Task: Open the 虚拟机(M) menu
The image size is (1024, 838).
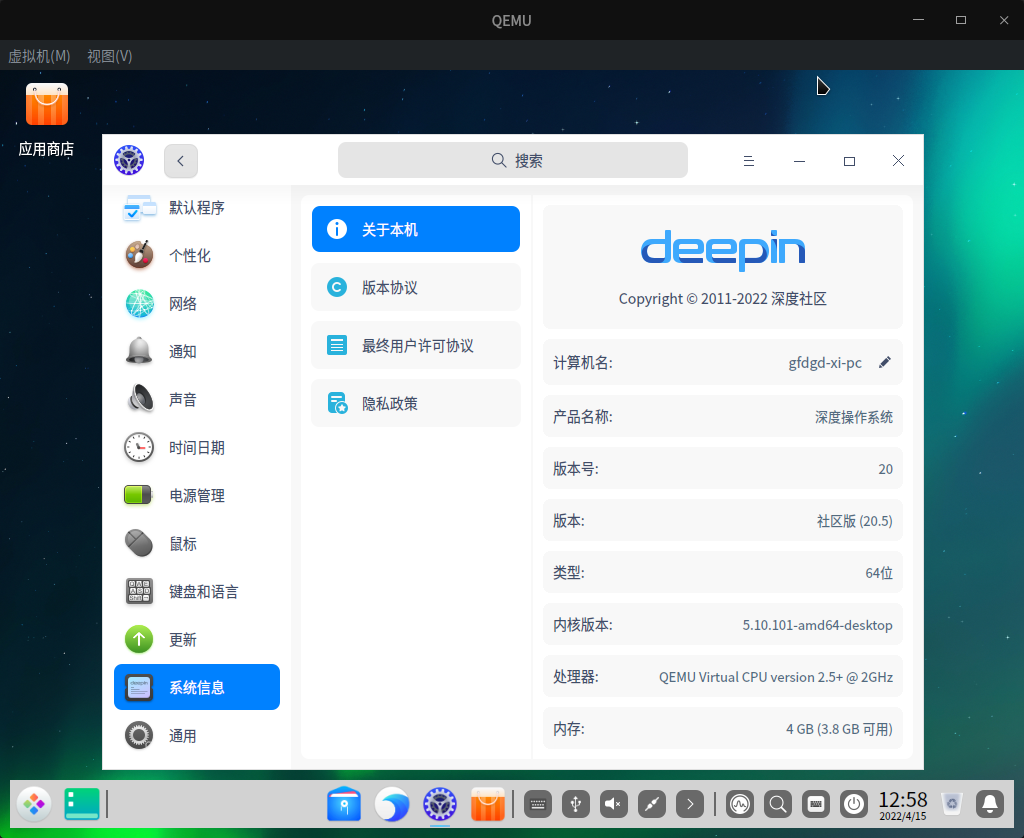Action: pyautogui.click(x=39, y=56)
